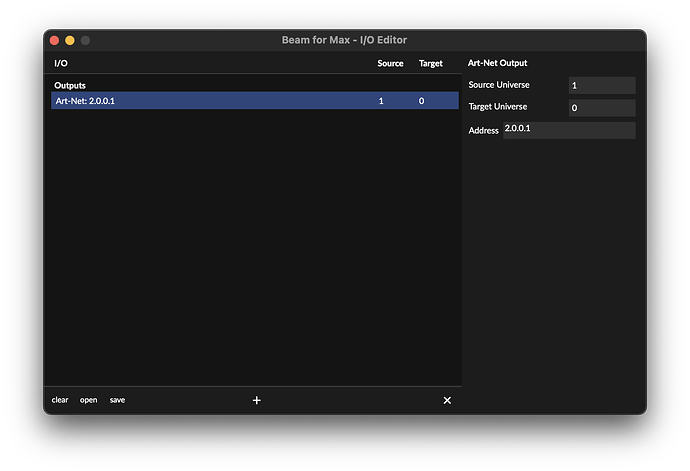Screen dimensions: 690x471
Task: Click target value 0 in Art-Net row
Action: [x=421, y=101]
